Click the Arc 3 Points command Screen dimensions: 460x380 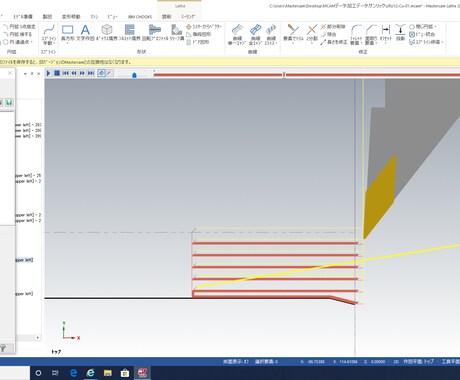coord(19,27)
